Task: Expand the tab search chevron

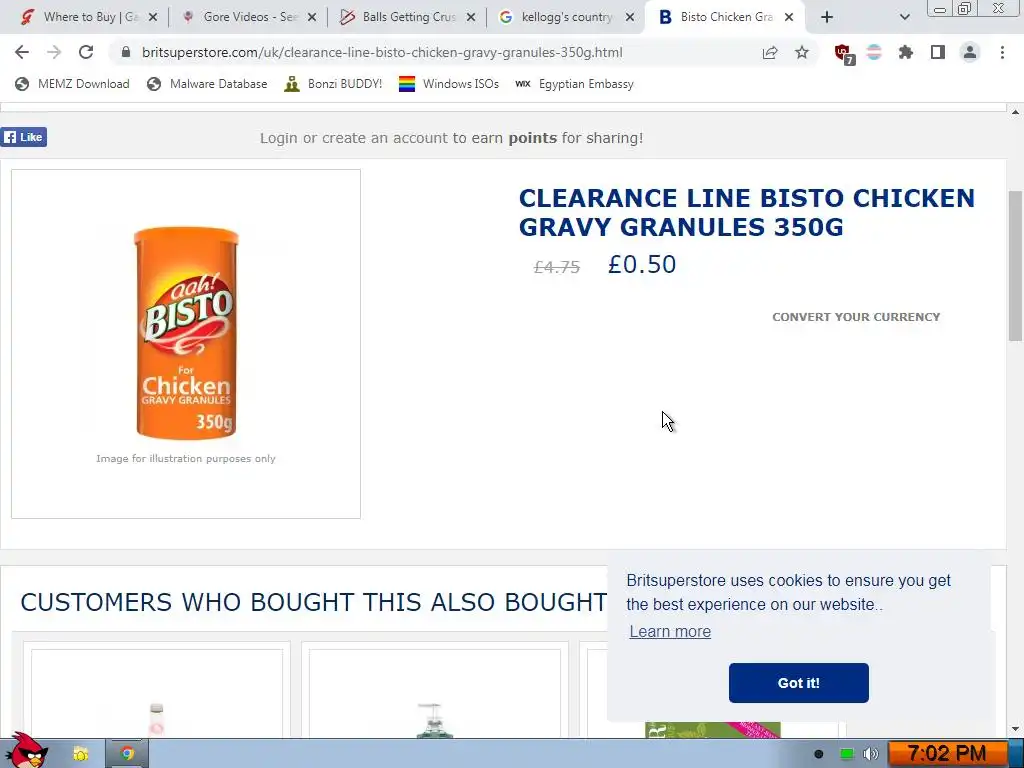Action: coord(904,17)
